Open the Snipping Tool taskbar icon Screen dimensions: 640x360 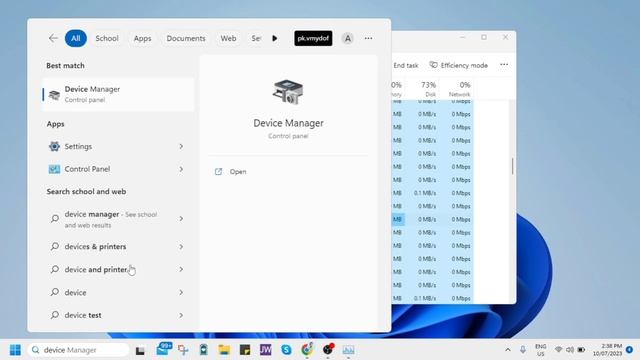click(x=183, y=350)
